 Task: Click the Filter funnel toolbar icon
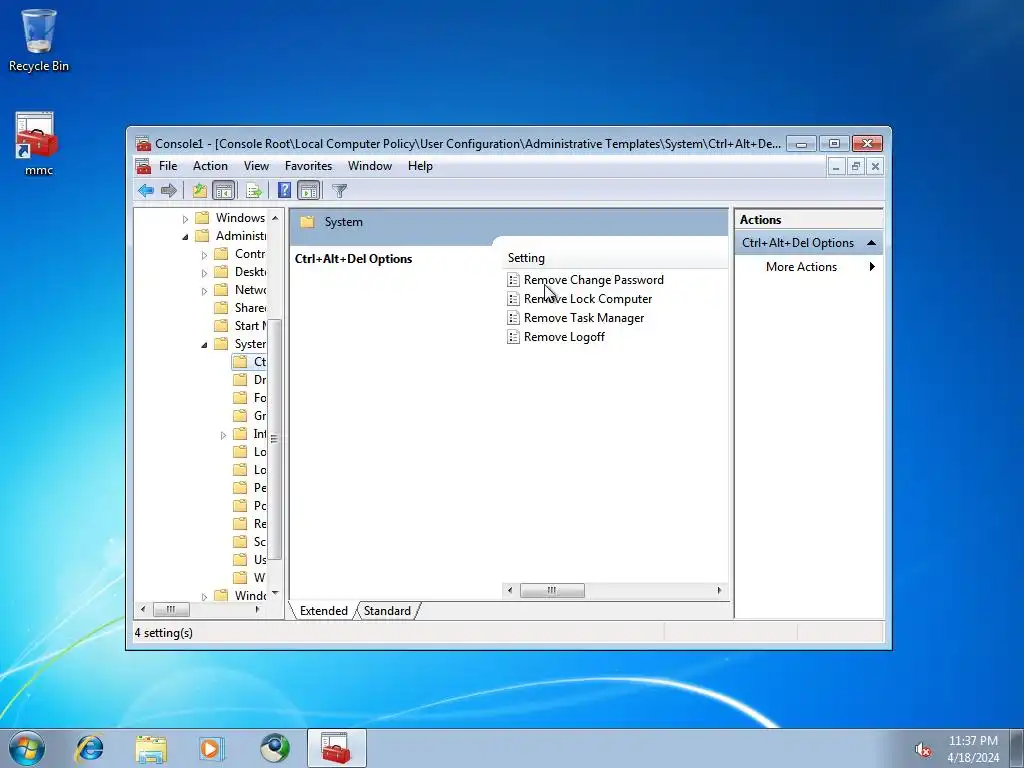point(339,190)
